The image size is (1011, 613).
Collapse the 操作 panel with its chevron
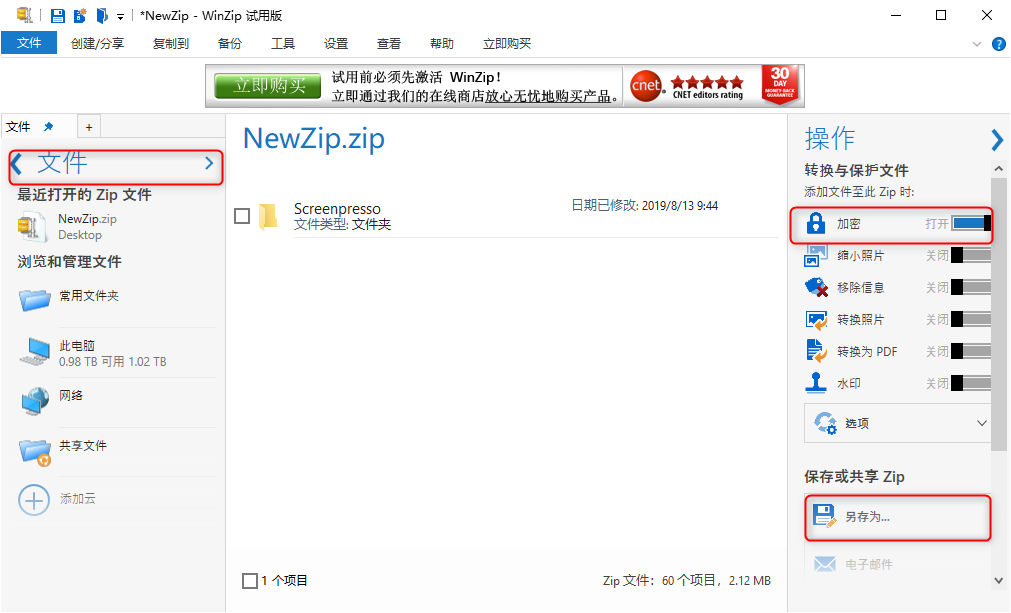coord(997,140)
